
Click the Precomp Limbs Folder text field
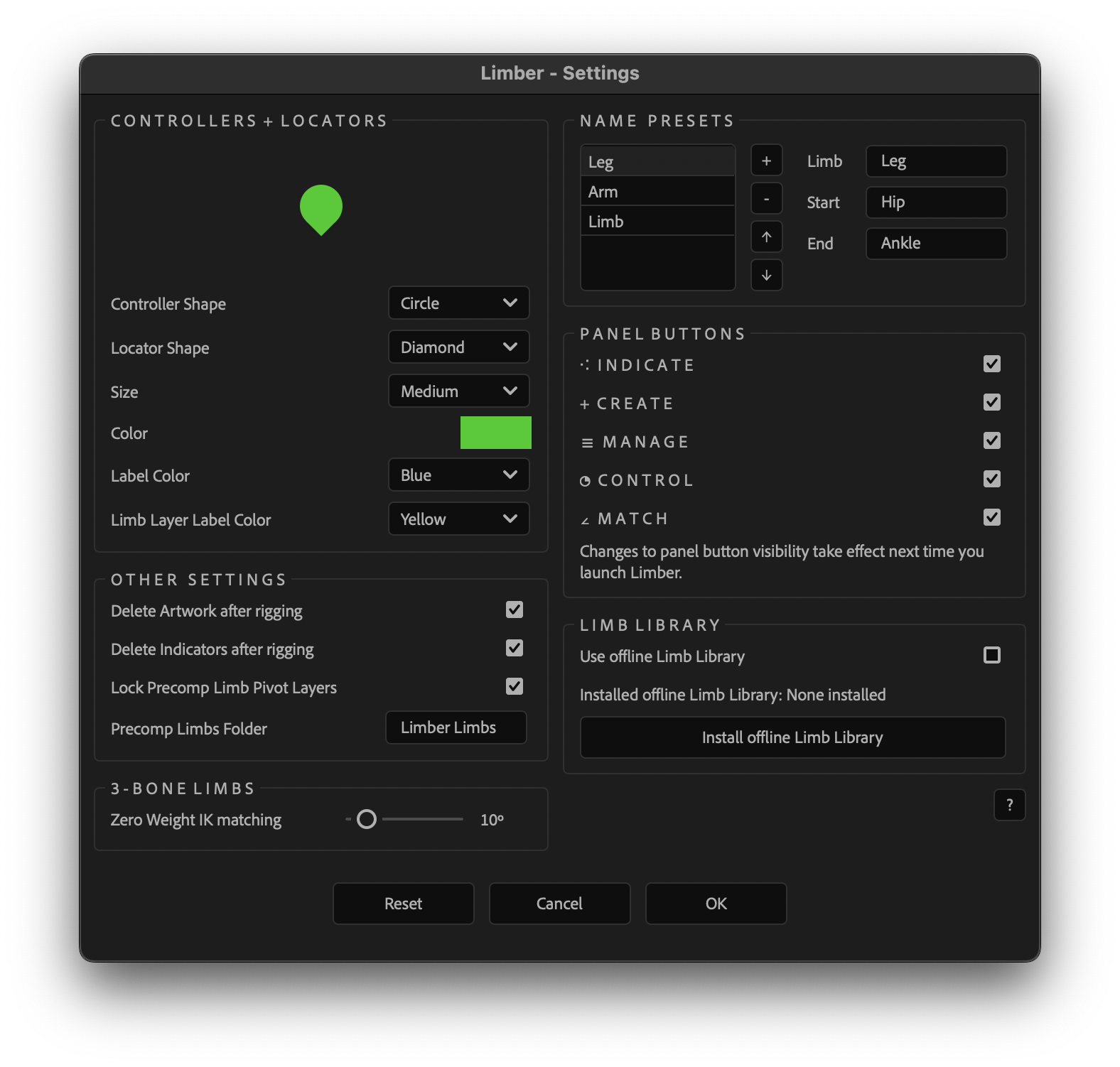(x=456, y=727)
